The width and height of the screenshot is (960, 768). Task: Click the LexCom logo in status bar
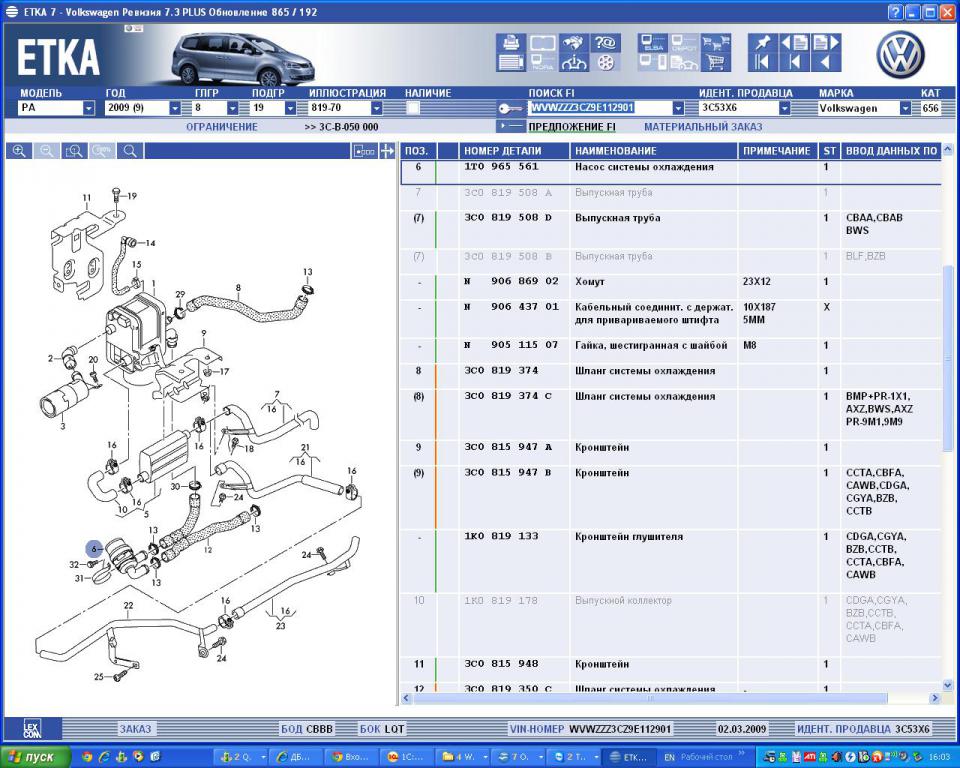pyautogui.click(x=32, y=729)
